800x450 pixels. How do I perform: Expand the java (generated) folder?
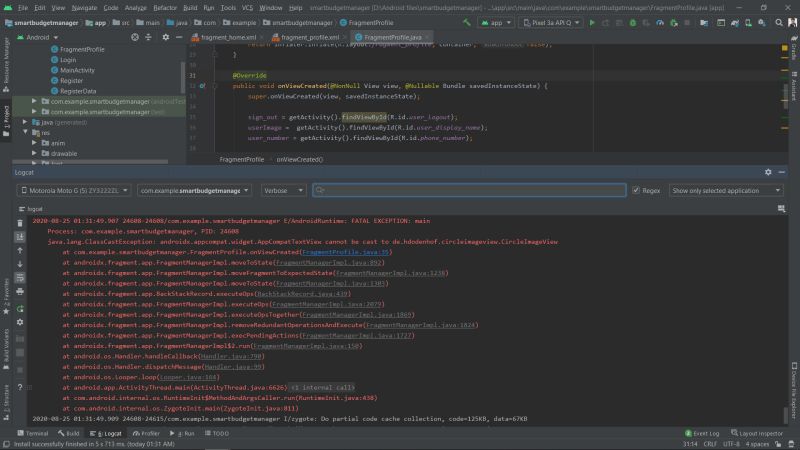pyautogui.click(x=25, y=122)
